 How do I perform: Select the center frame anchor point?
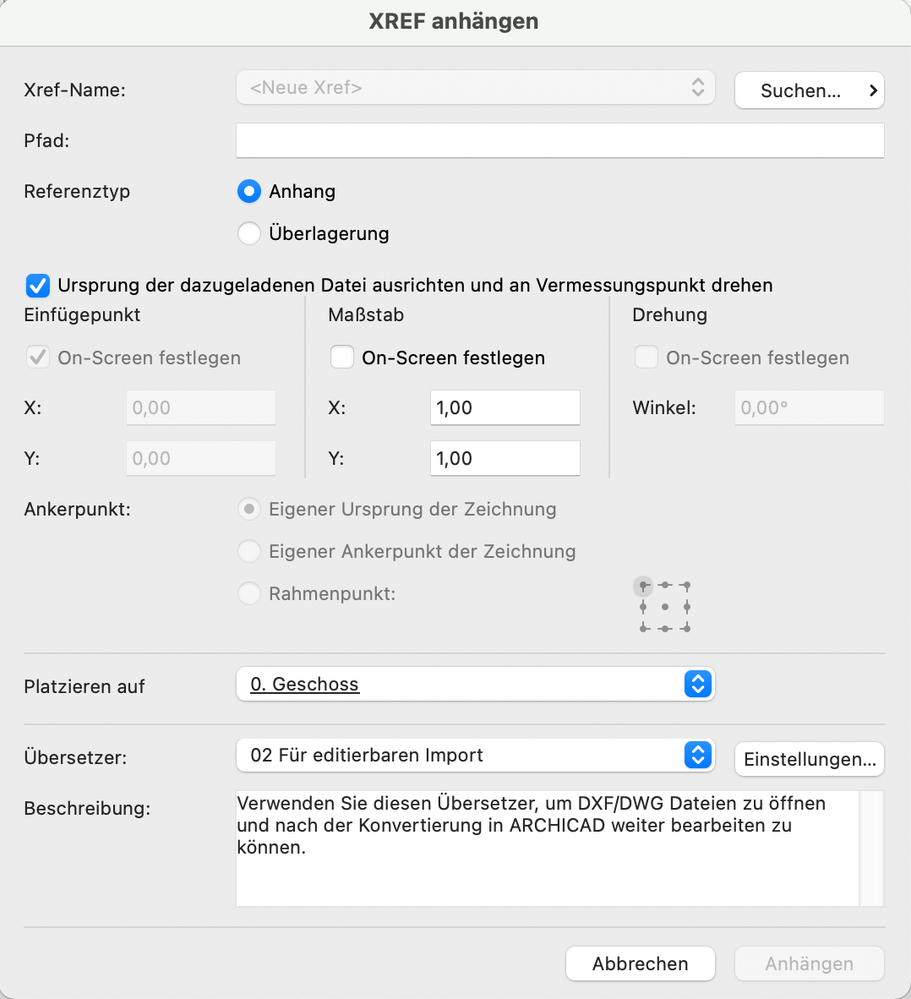(665, 607)
